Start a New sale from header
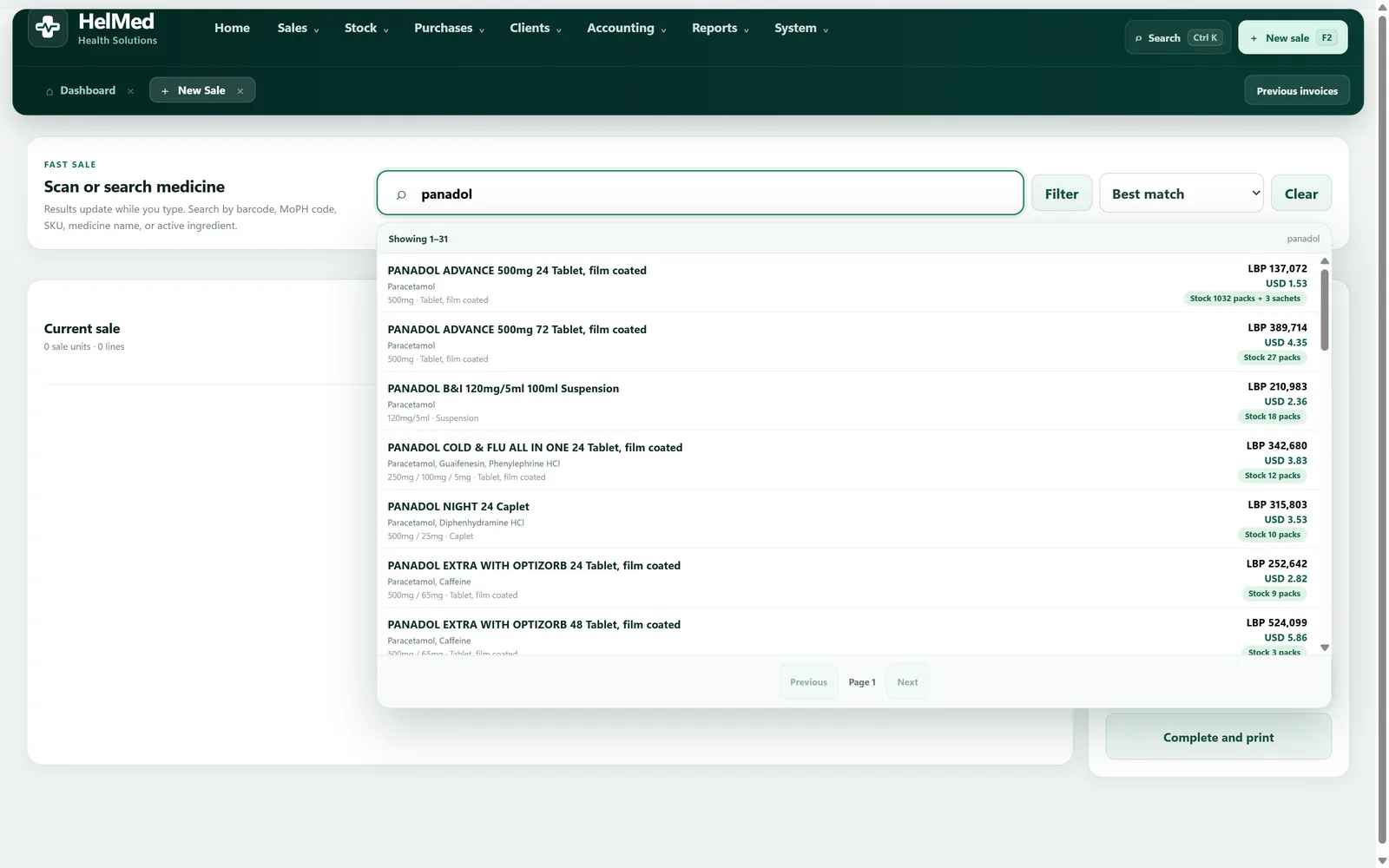This screenshot has width=1389, height=868. pyautogui.click(x=1293, y=38)
